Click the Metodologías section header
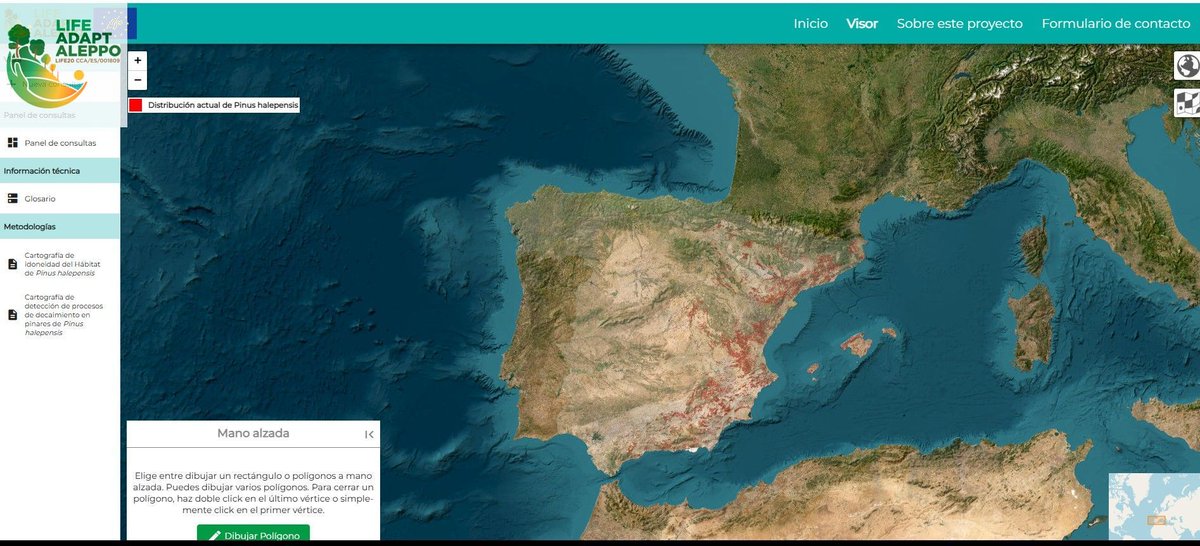 pyautogui.click(x=30, y=227)
